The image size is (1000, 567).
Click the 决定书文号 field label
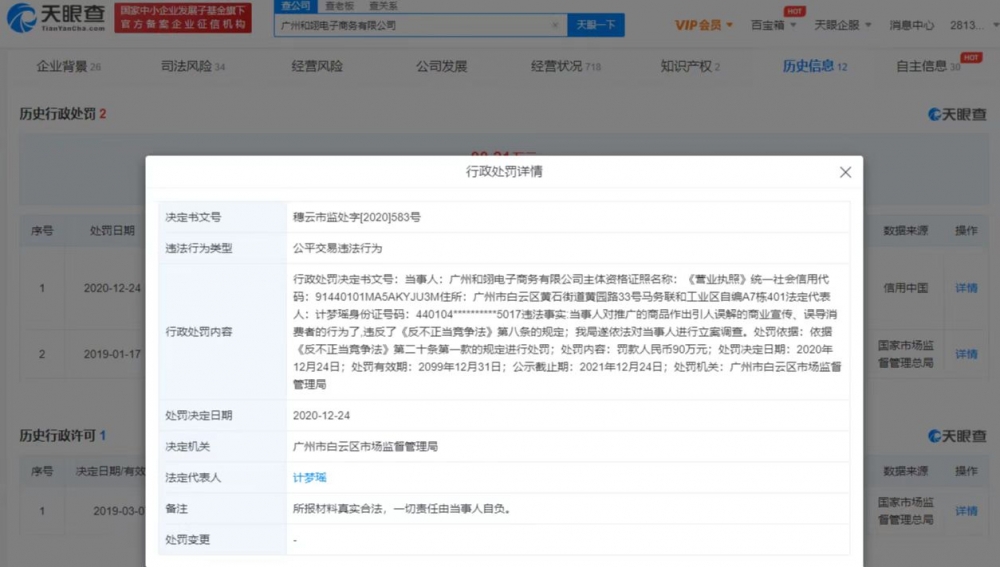[193, 217]
